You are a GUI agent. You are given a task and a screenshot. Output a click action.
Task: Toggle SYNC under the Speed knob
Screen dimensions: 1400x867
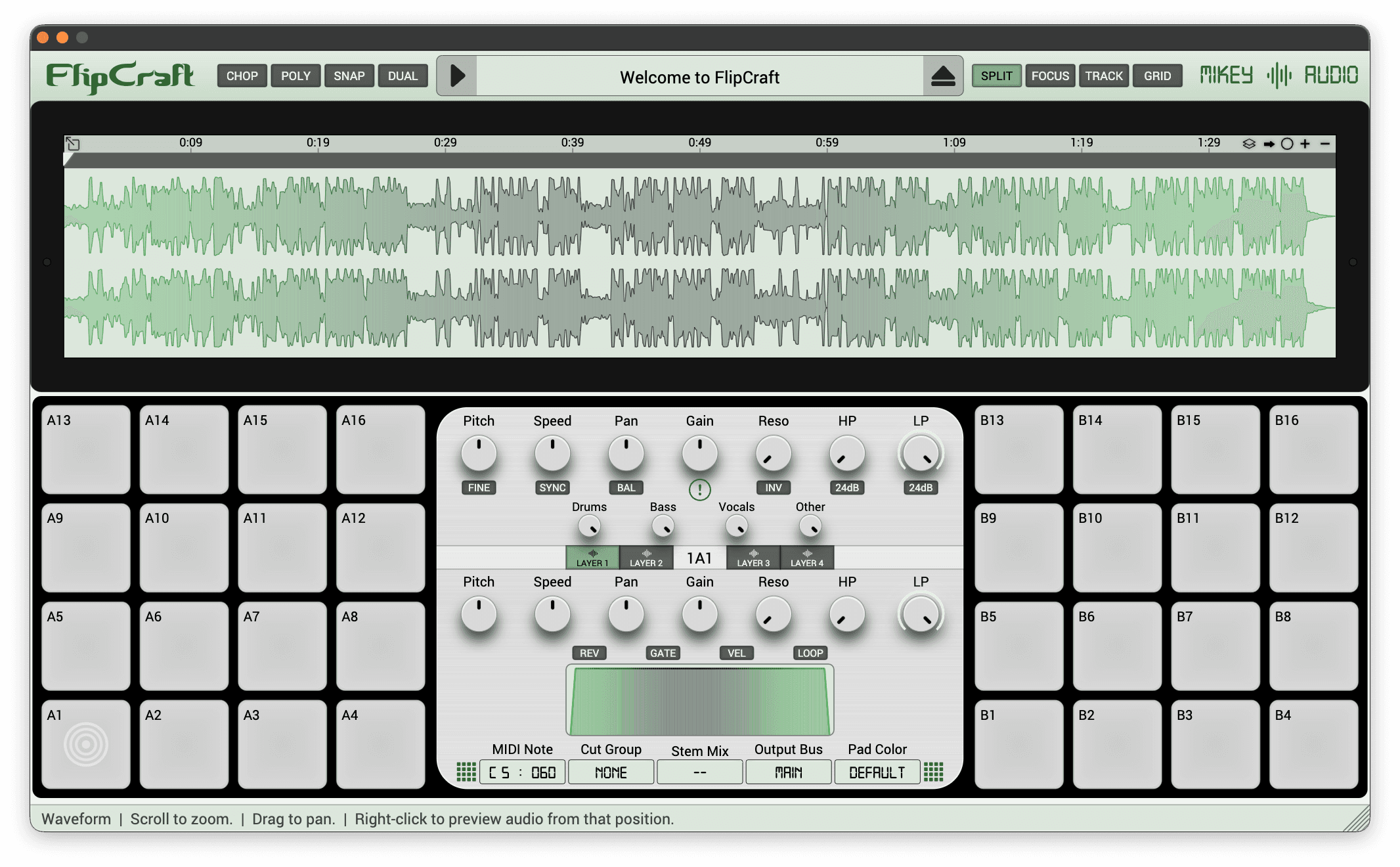[552, 487]
